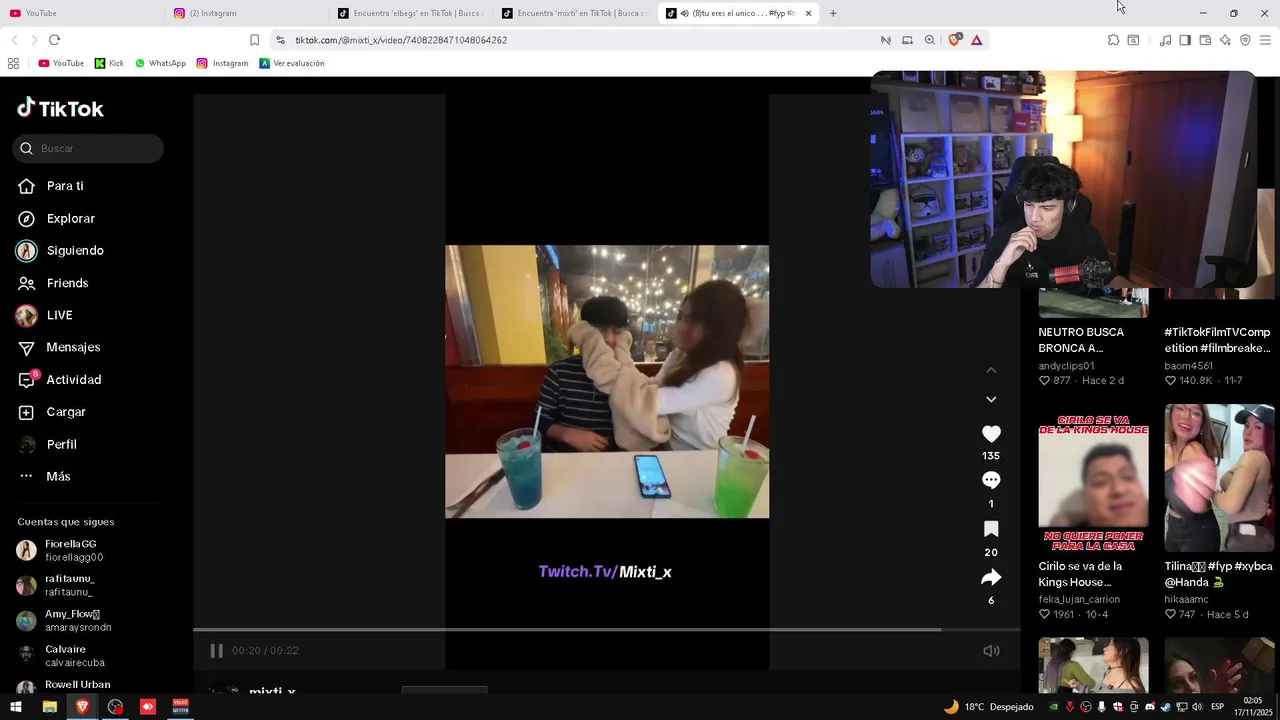This screenshot has width=1280, height=720.
Task: Open baom4561 author link
Action: (x=1188, y=366)
